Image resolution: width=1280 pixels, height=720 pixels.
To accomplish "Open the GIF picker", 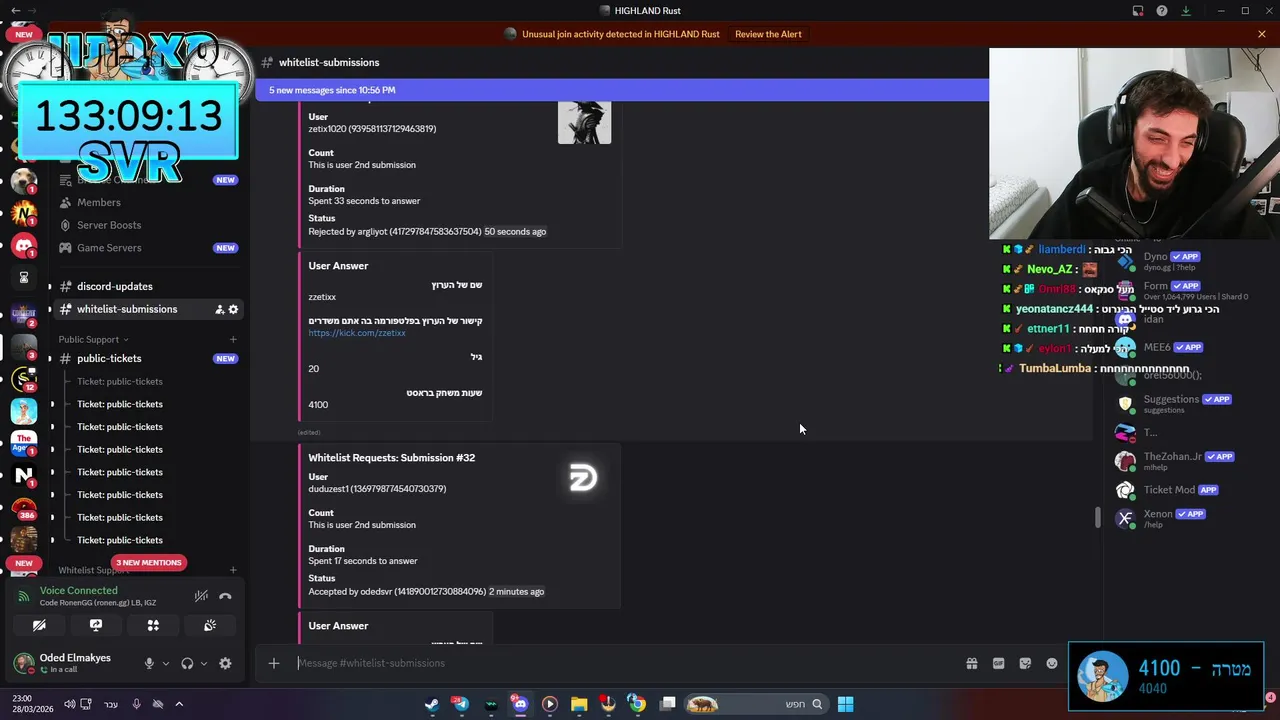I will [x=998, y=663].
